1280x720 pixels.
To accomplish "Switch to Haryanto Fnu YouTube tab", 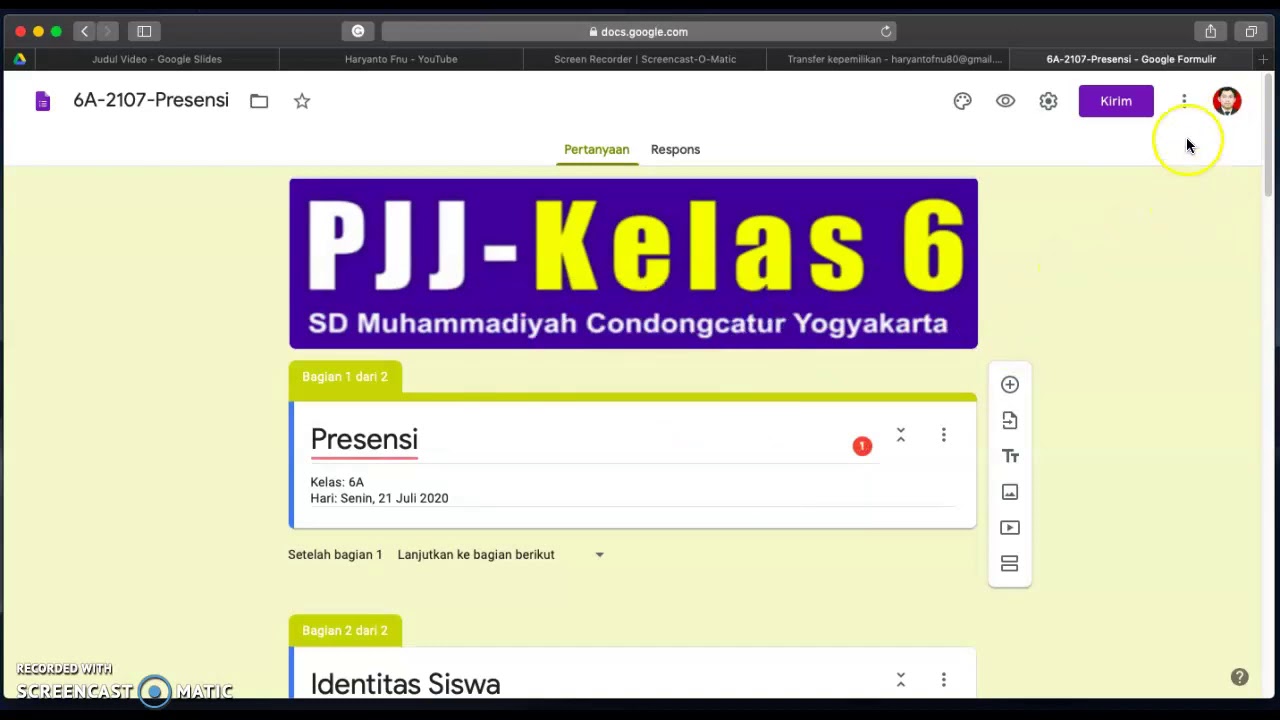I will tap(401, 59).
